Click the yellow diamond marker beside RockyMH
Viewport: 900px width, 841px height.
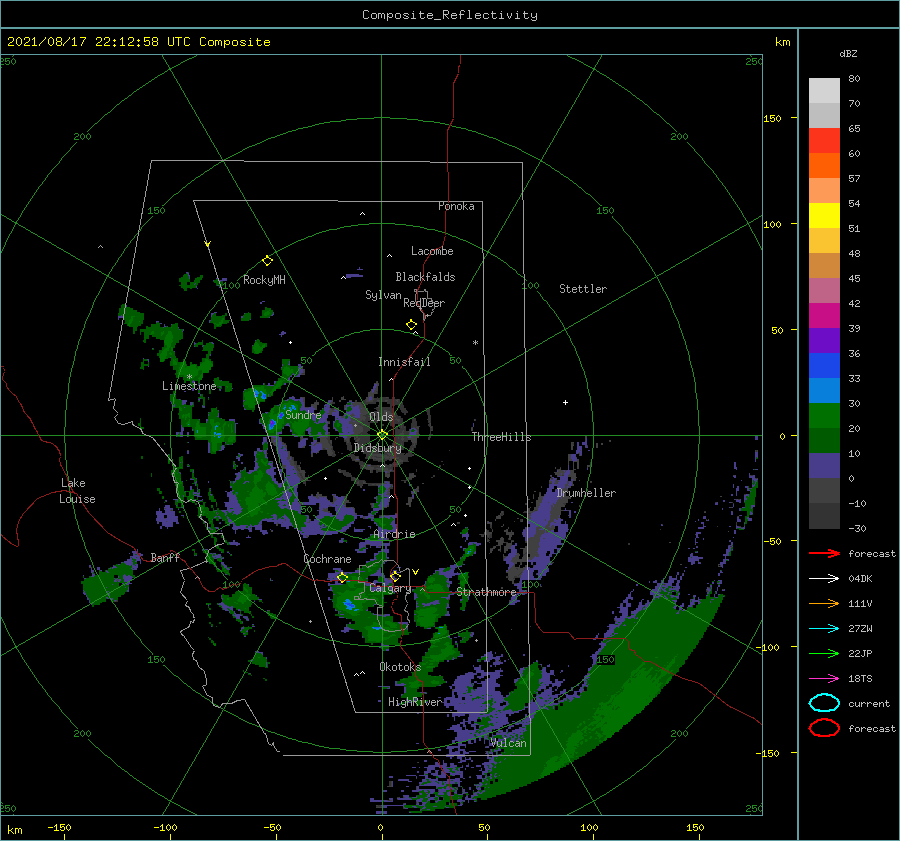coord(267,261)
